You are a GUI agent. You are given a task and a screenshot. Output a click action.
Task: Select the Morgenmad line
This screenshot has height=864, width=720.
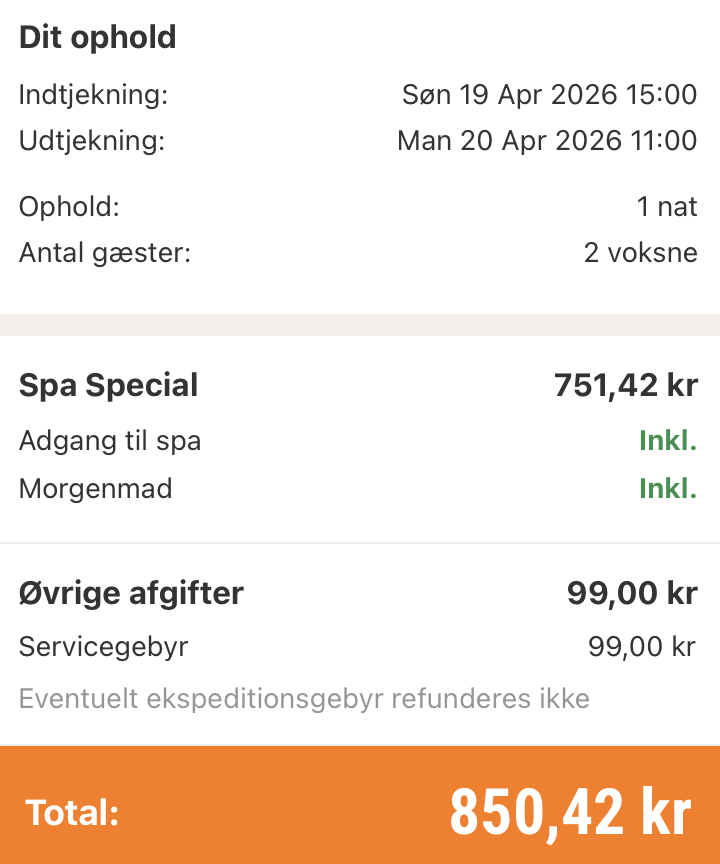click(95, 489)
